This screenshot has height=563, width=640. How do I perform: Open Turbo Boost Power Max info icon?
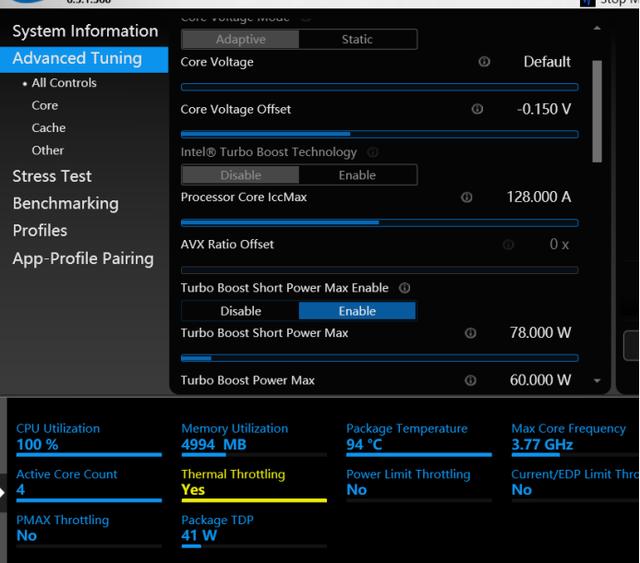click(470, 381)
